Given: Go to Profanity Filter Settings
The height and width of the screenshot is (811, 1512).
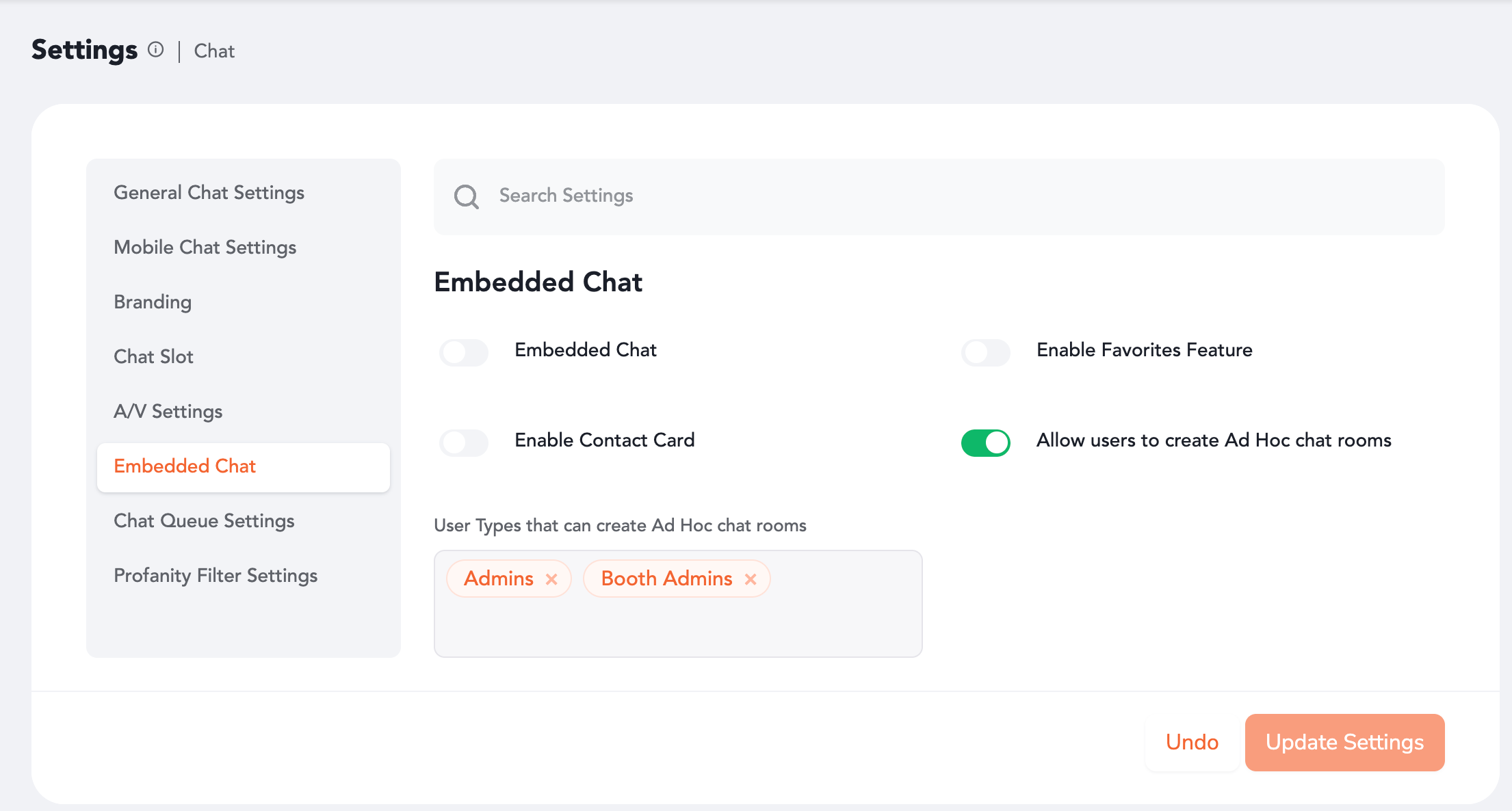Looking at the screenshot, I should tap(216, 576).
